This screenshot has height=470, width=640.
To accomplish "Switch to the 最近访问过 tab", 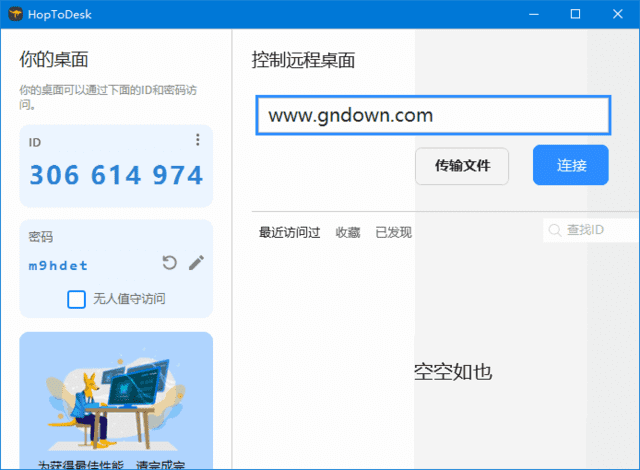I will coord(289,233).
